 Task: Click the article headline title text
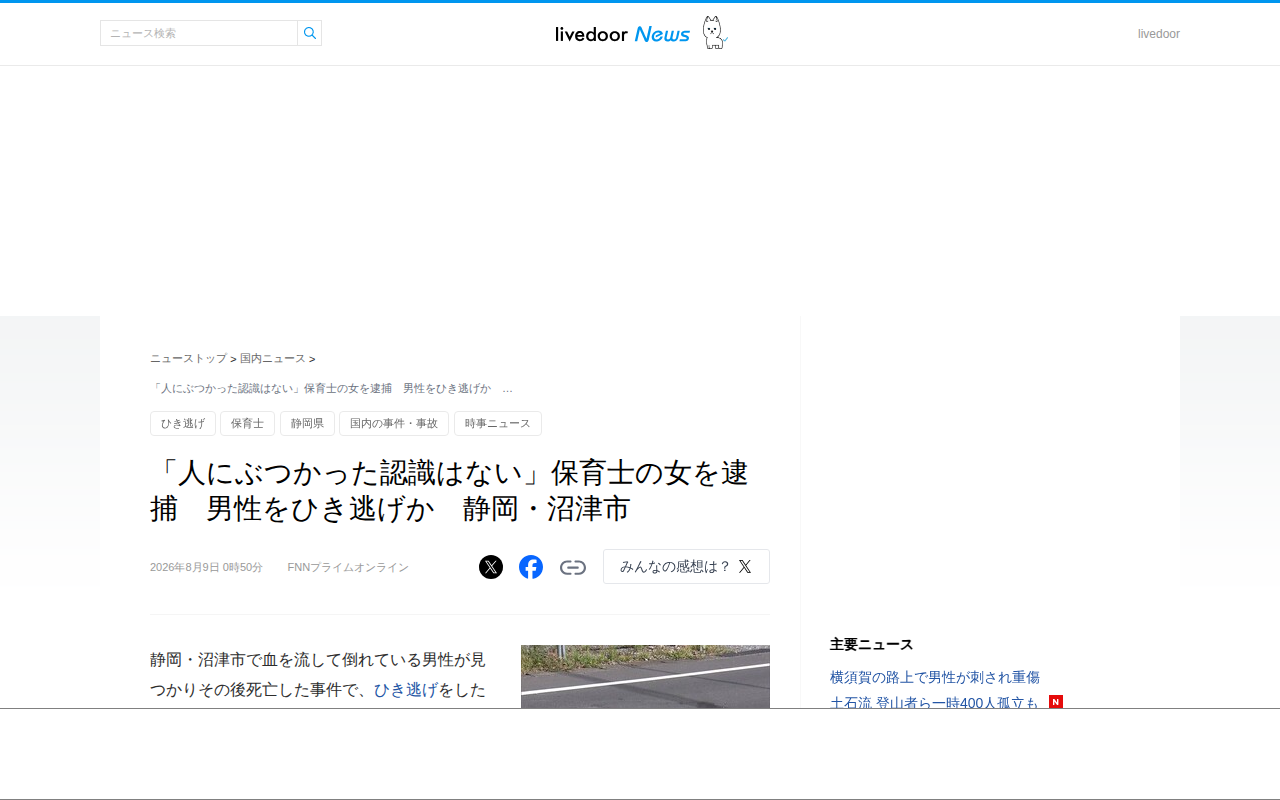[449, 490]
